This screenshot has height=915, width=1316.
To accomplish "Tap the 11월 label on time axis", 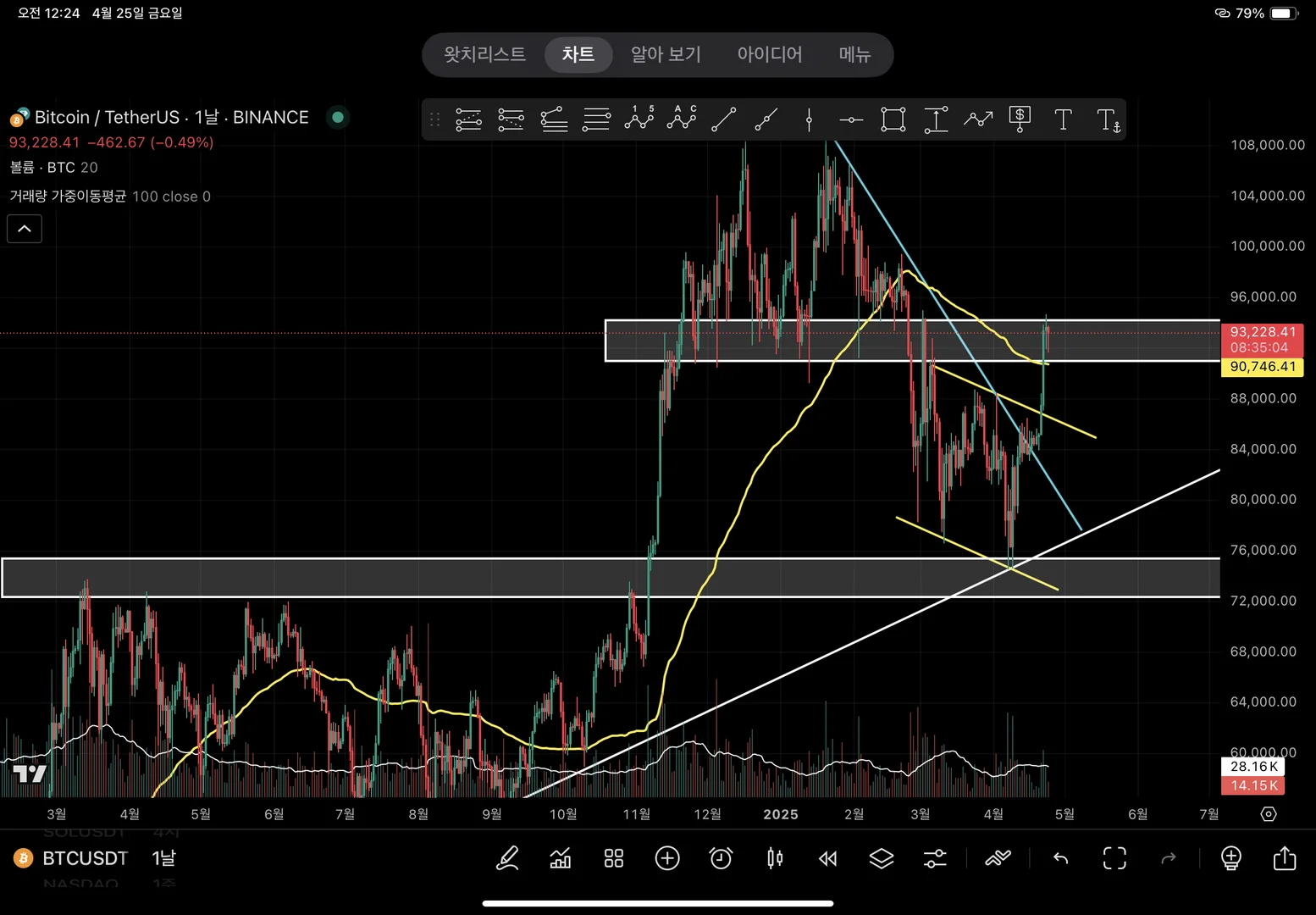I will [637, 814].
